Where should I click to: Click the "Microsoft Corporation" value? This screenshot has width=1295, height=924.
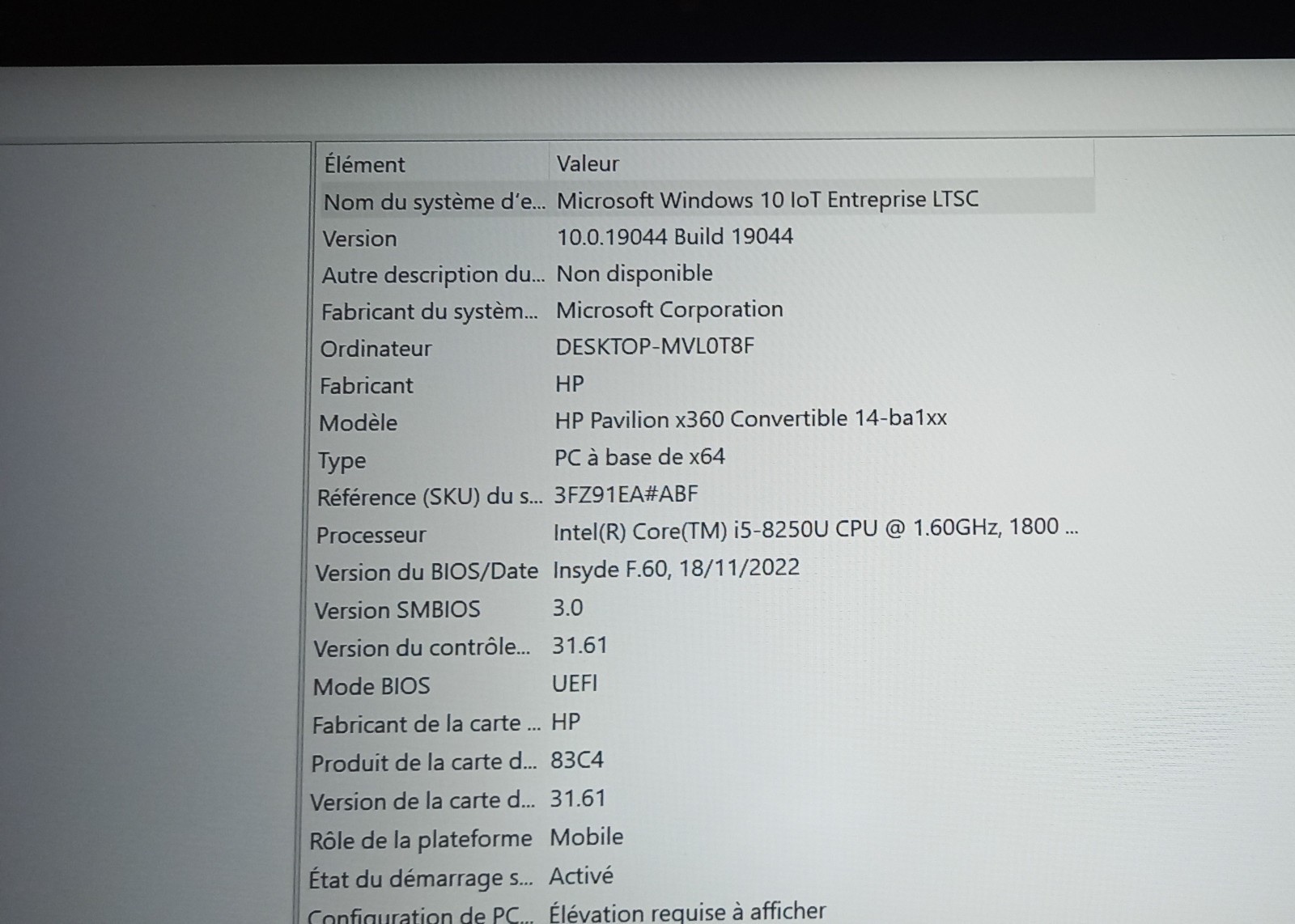(669, 309)
